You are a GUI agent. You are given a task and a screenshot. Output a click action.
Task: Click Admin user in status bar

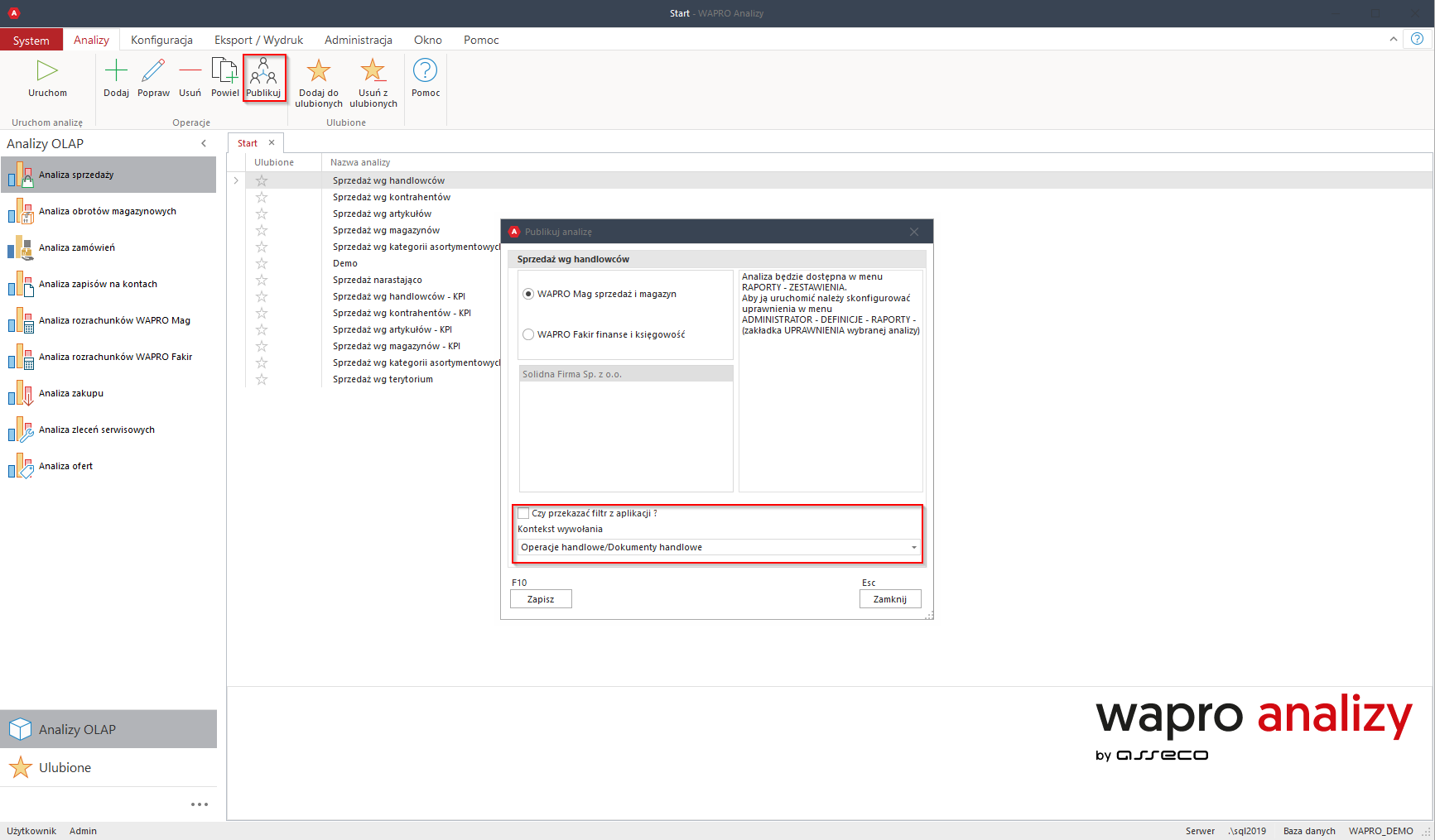[x=83, y=831]
